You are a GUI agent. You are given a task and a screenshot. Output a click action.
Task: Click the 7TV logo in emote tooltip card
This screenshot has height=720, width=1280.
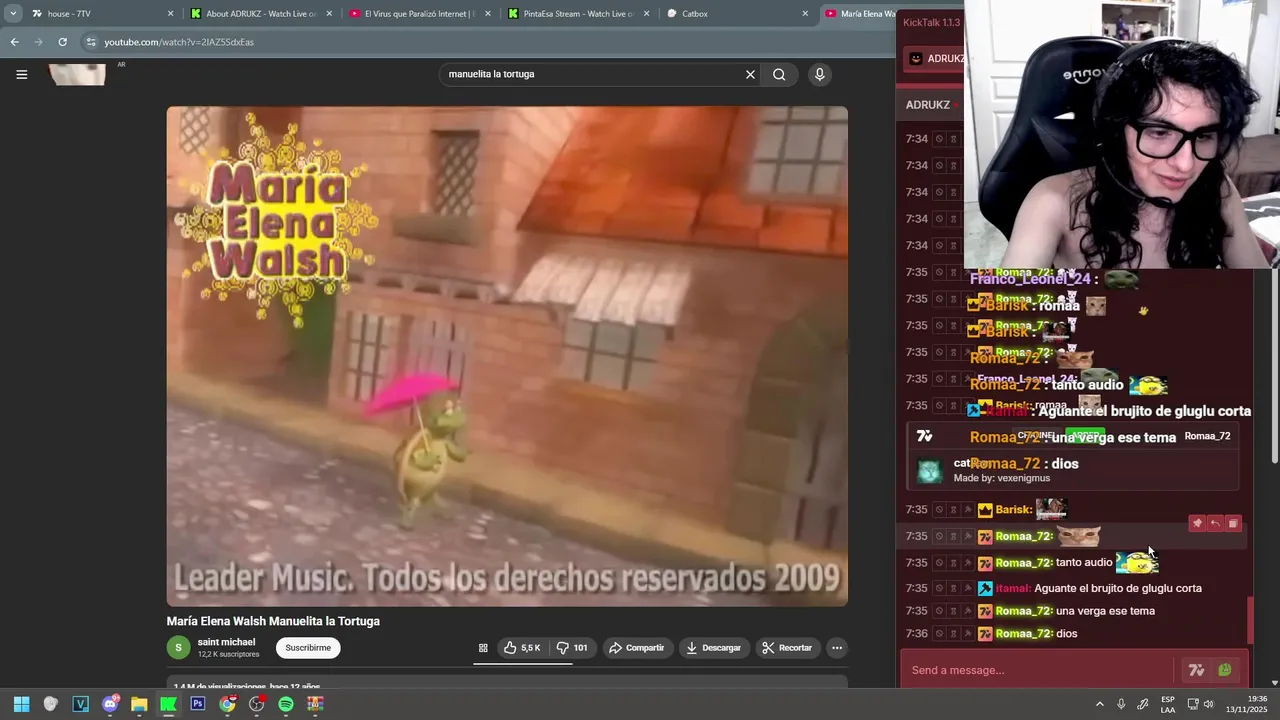(x=924, y=436)
